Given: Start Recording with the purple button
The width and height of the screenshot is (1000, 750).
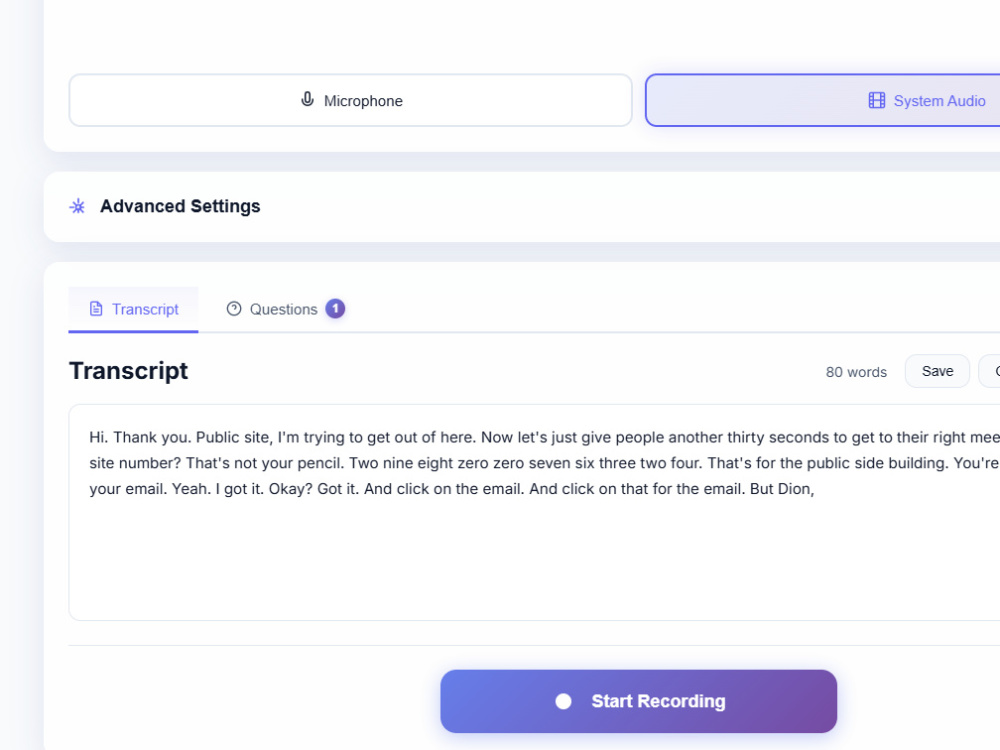Looking at the screenshot, I should click(x=638, y=701).
